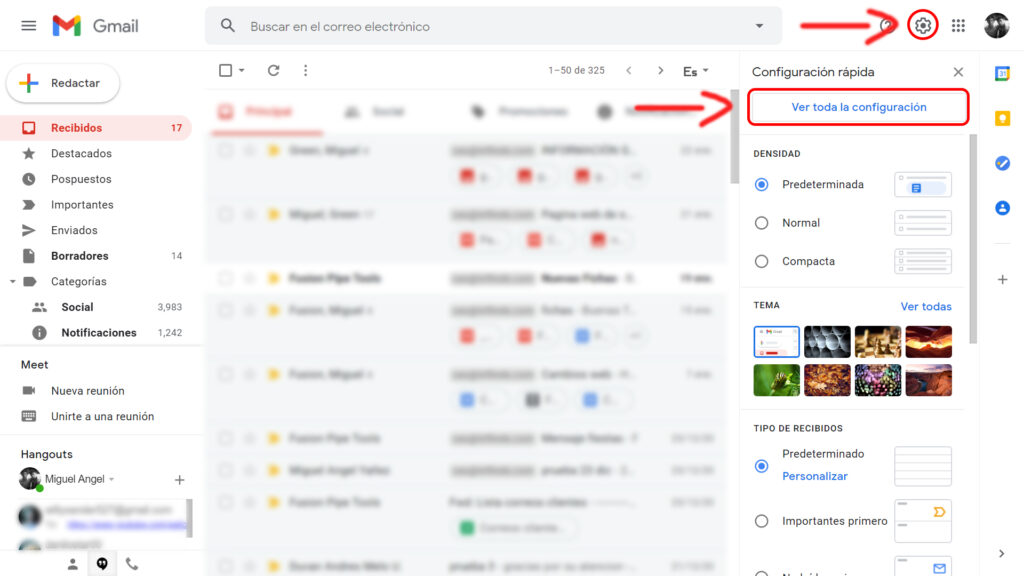The image size is (1024, 576).
Task: Open search options dropdown arrow
Action: tap(759, 26)
